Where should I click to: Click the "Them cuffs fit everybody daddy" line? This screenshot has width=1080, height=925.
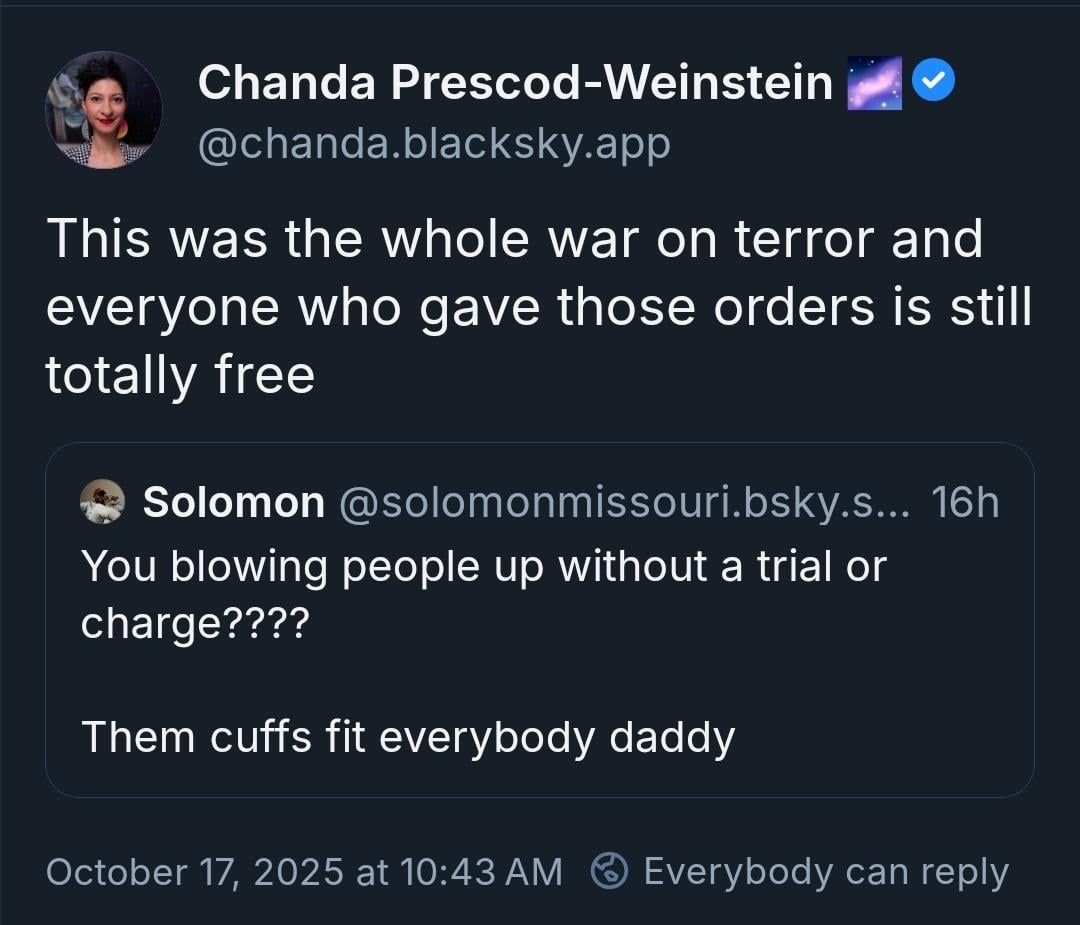[408, 737]
